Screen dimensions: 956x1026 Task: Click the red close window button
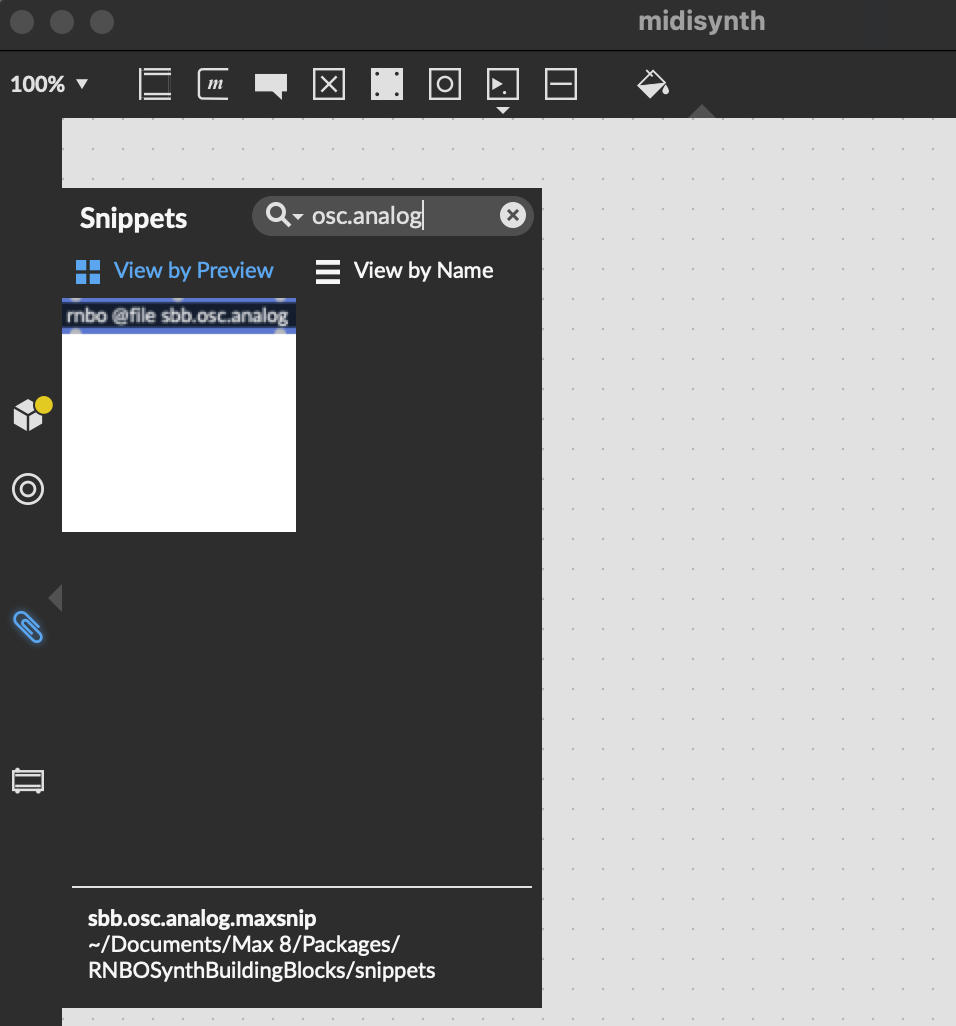(x=22, y=22)
